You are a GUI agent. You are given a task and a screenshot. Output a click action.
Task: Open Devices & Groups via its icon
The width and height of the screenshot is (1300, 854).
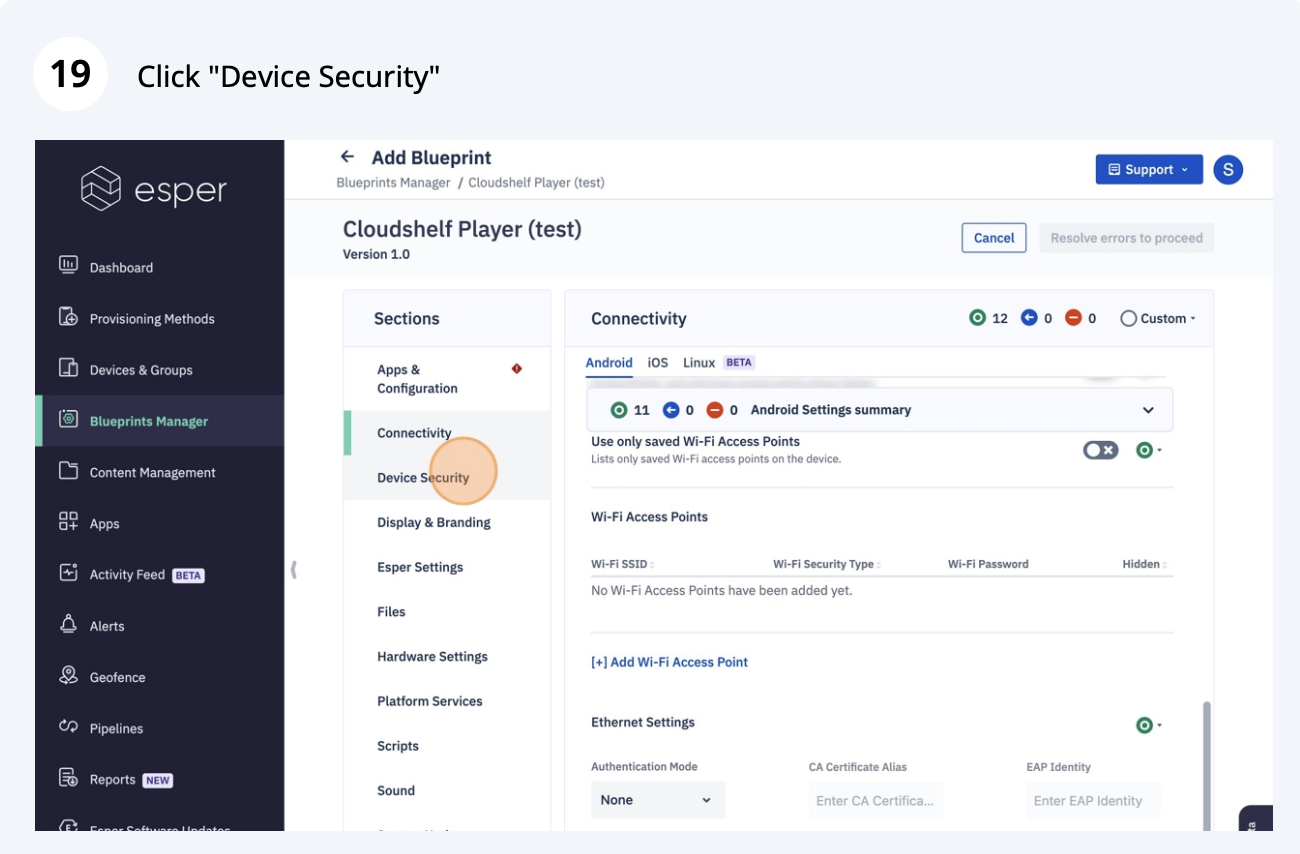tap(68, 368)
